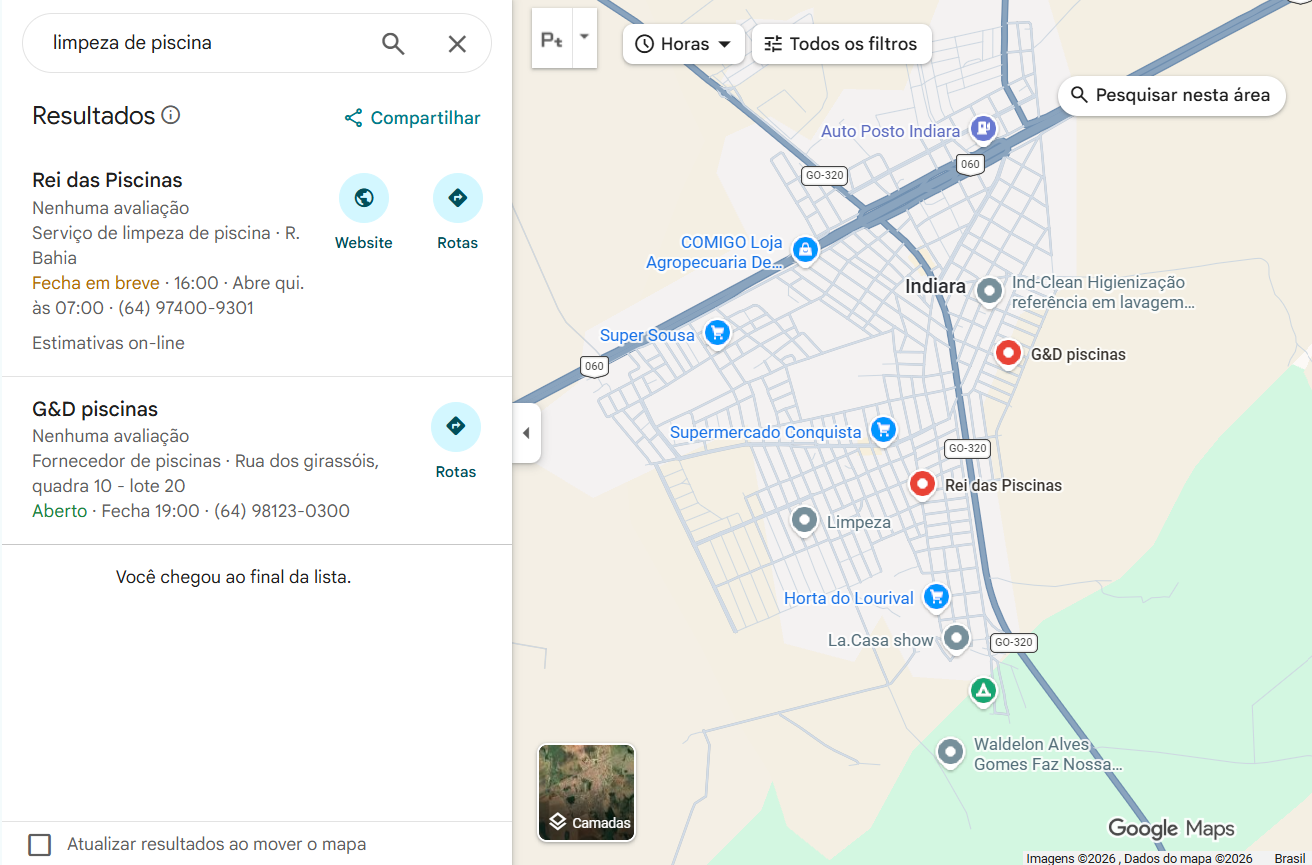1312x865 pixels.
Task: Collapse the side results panel
Action: (526, 433)
